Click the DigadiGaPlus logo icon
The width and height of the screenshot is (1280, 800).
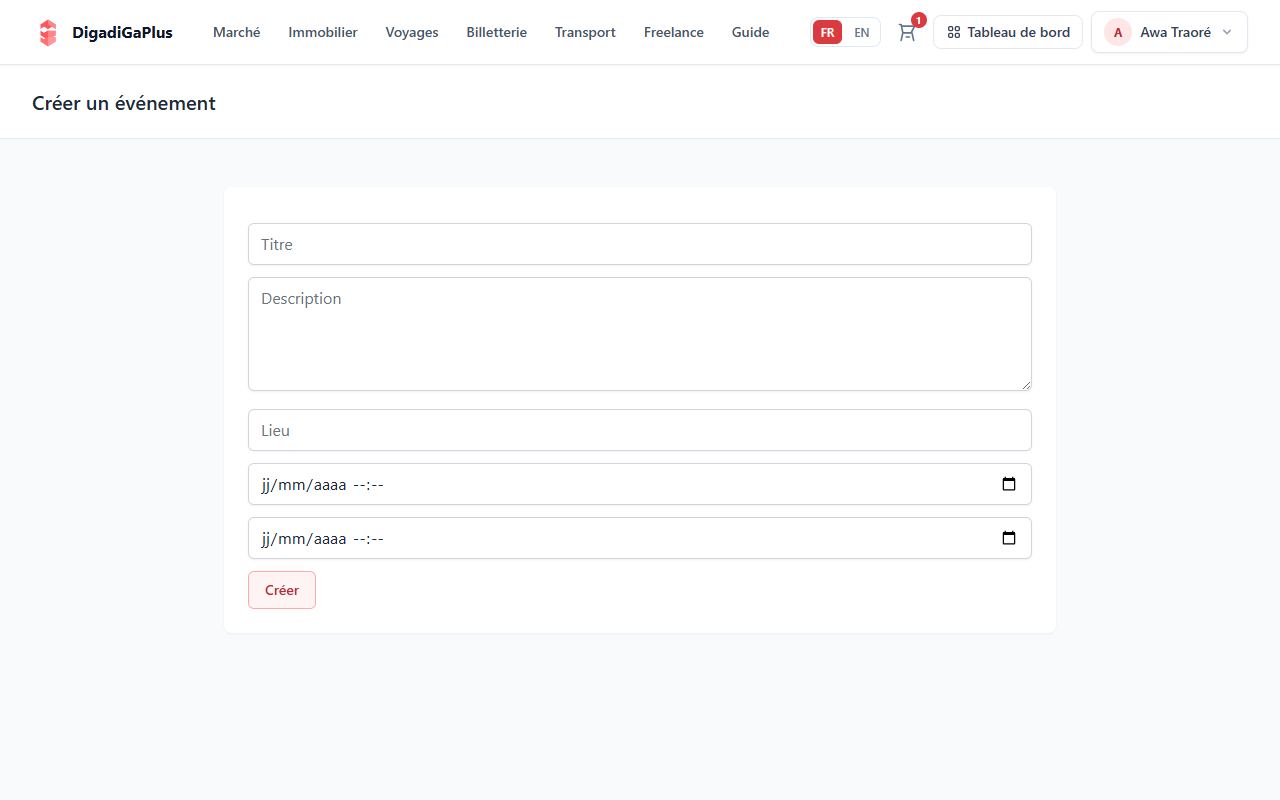coord(48,32)
